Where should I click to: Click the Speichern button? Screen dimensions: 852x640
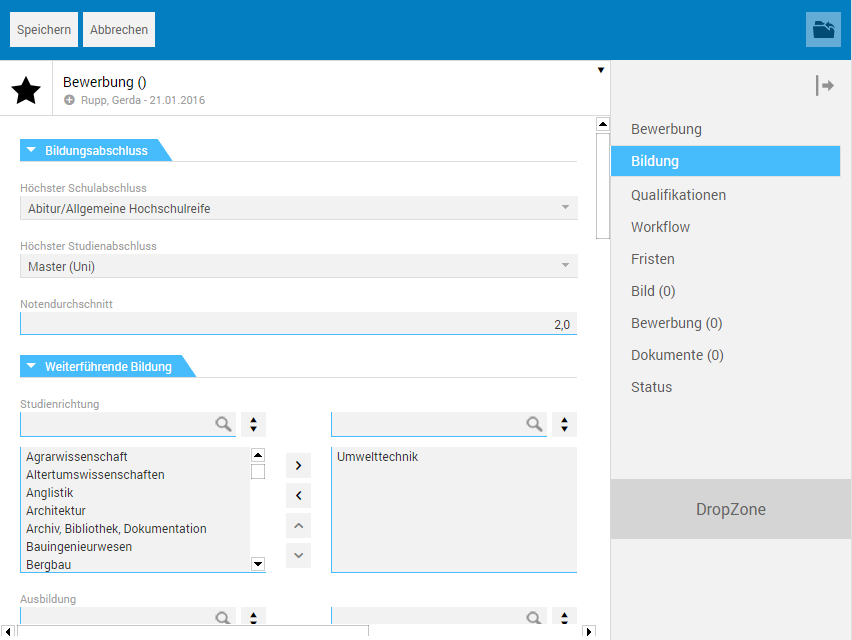[44, 30]
